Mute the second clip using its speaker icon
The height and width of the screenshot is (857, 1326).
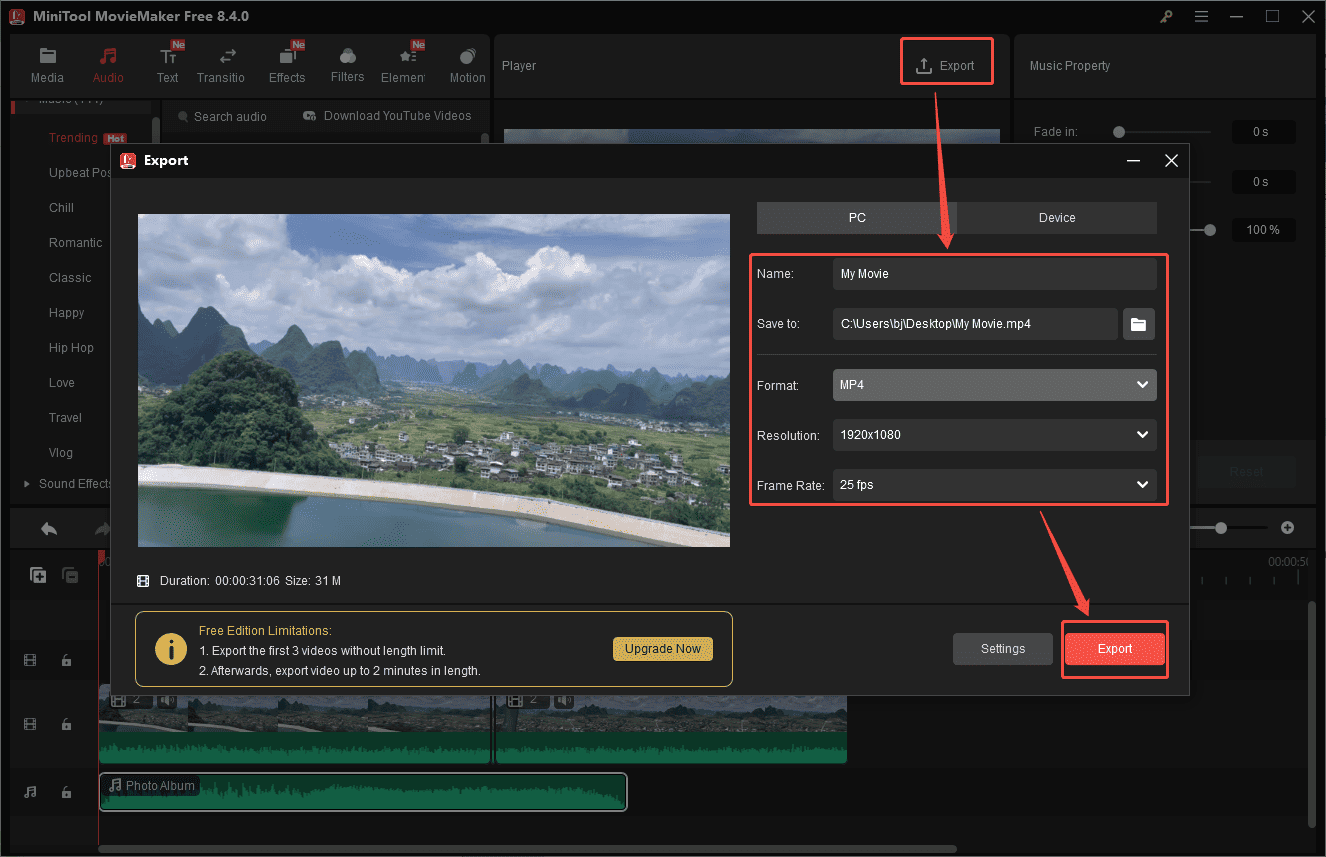(x=563, y=701)
